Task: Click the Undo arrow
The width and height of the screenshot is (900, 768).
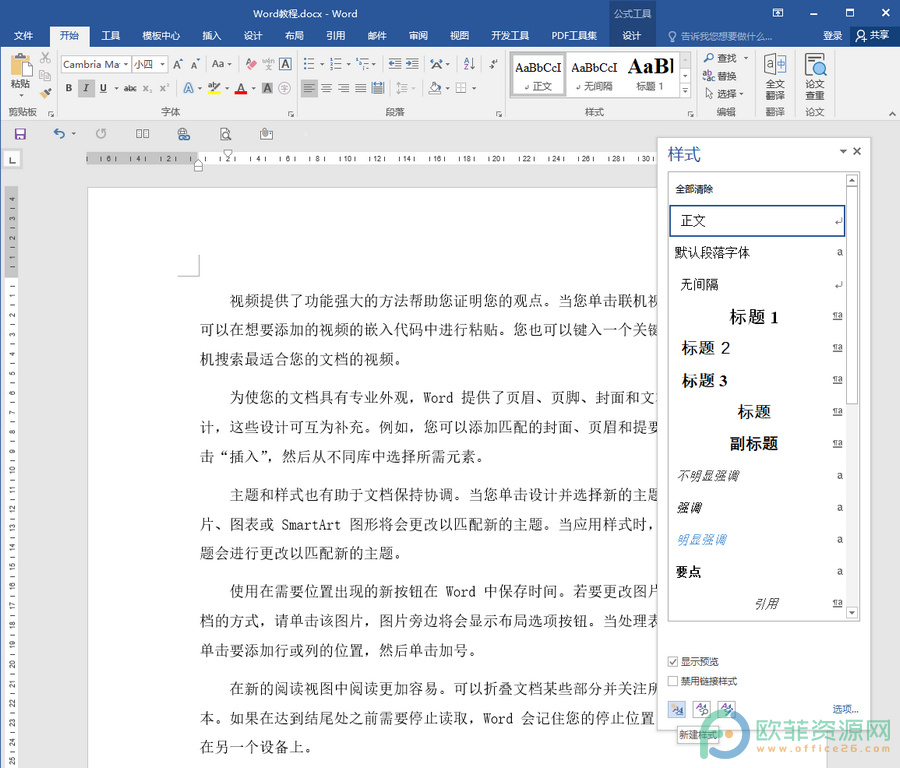Action: [x=59, y=134]
